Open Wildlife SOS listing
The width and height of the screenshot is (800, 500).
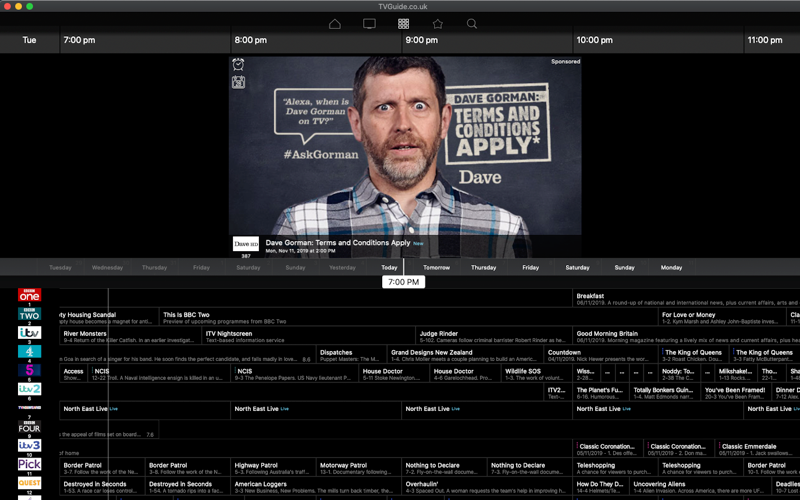click(x=536, y=374)
